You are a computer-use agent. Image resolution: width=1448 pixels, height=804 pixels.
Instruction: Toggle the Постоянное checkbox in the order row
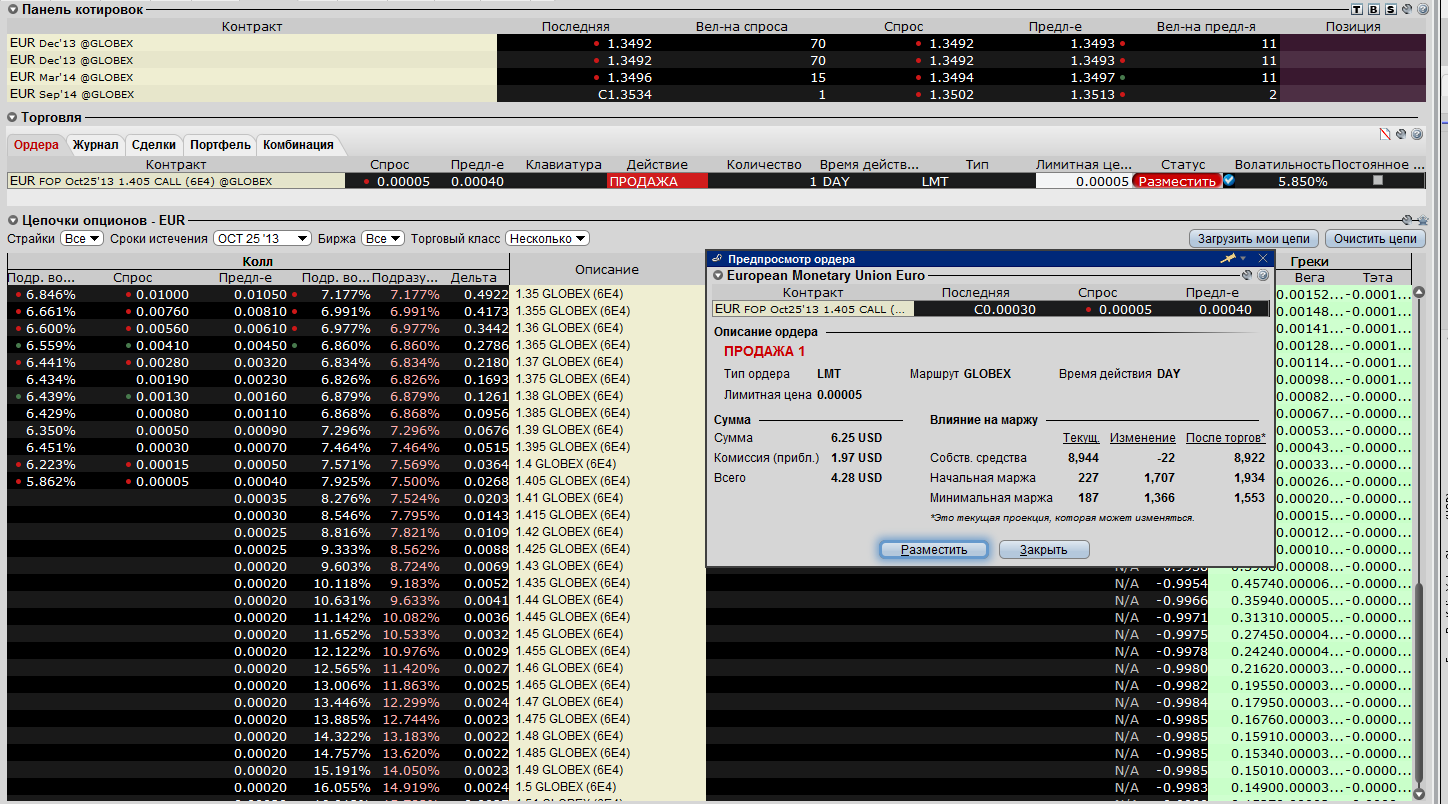pos(1378,181)
